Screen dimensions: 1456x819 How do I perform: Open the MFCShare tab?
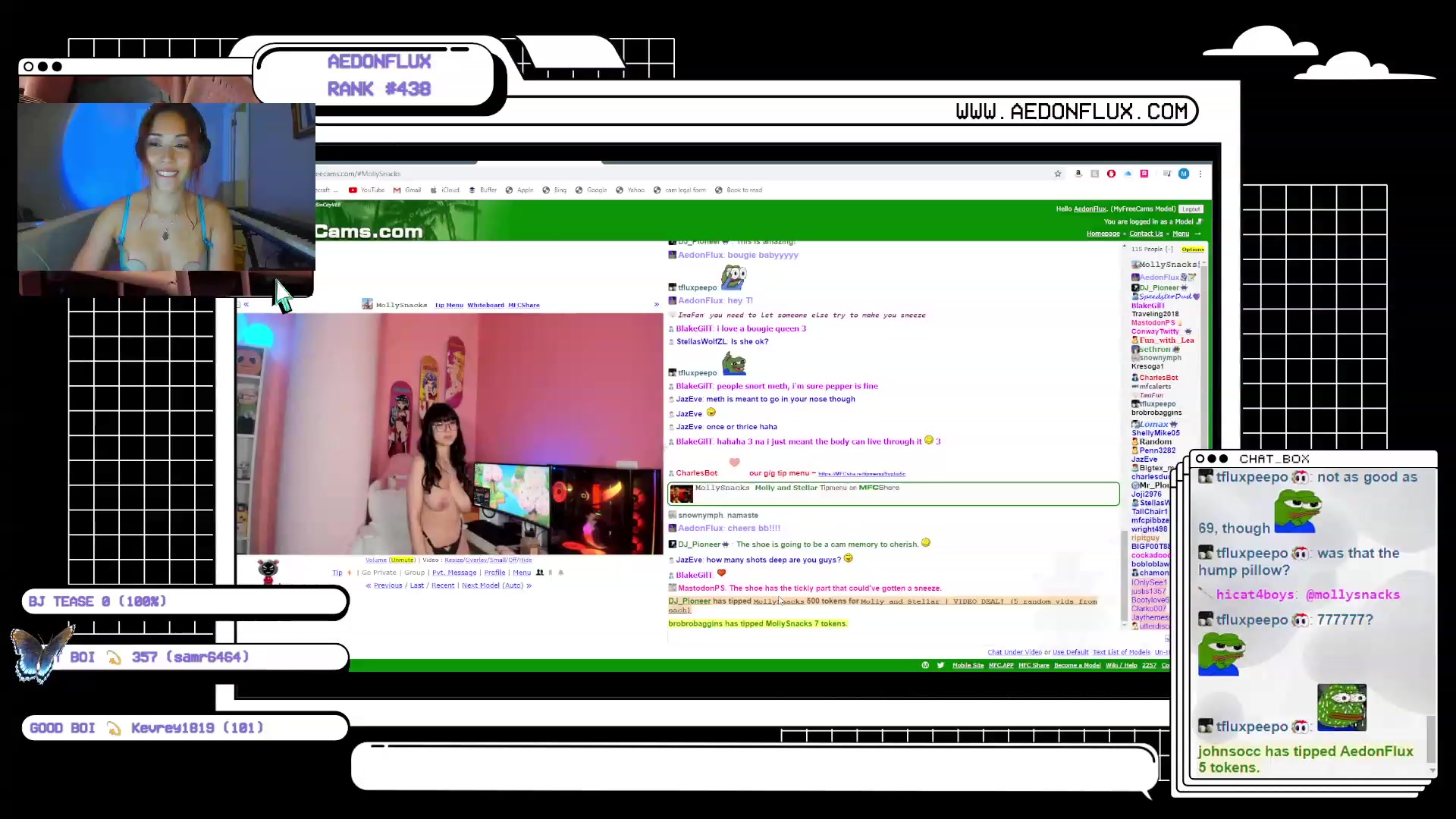pyautogui.click(x=524, y=306)
